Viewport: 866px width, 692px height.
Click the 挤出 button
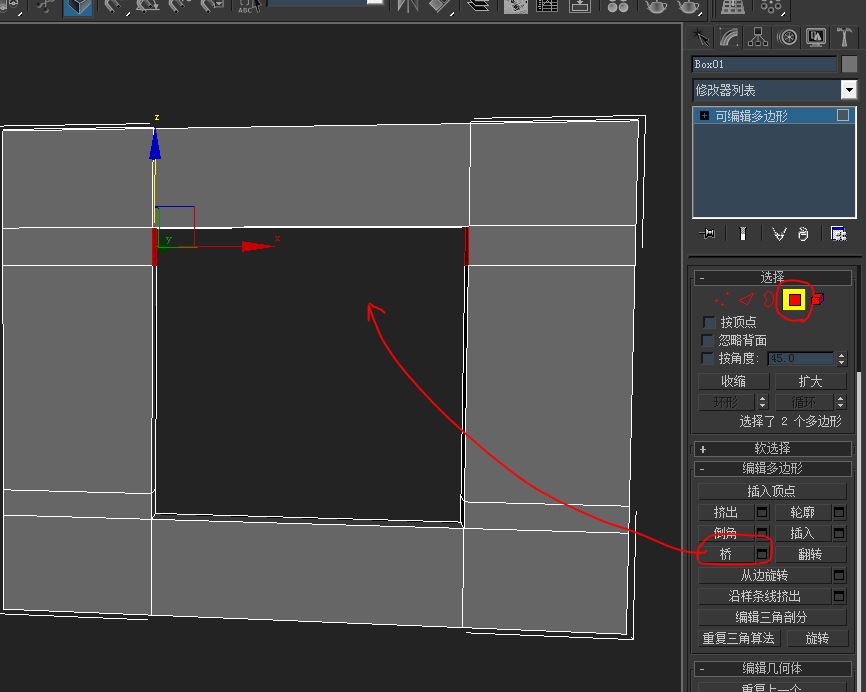(x=726, y=512)
